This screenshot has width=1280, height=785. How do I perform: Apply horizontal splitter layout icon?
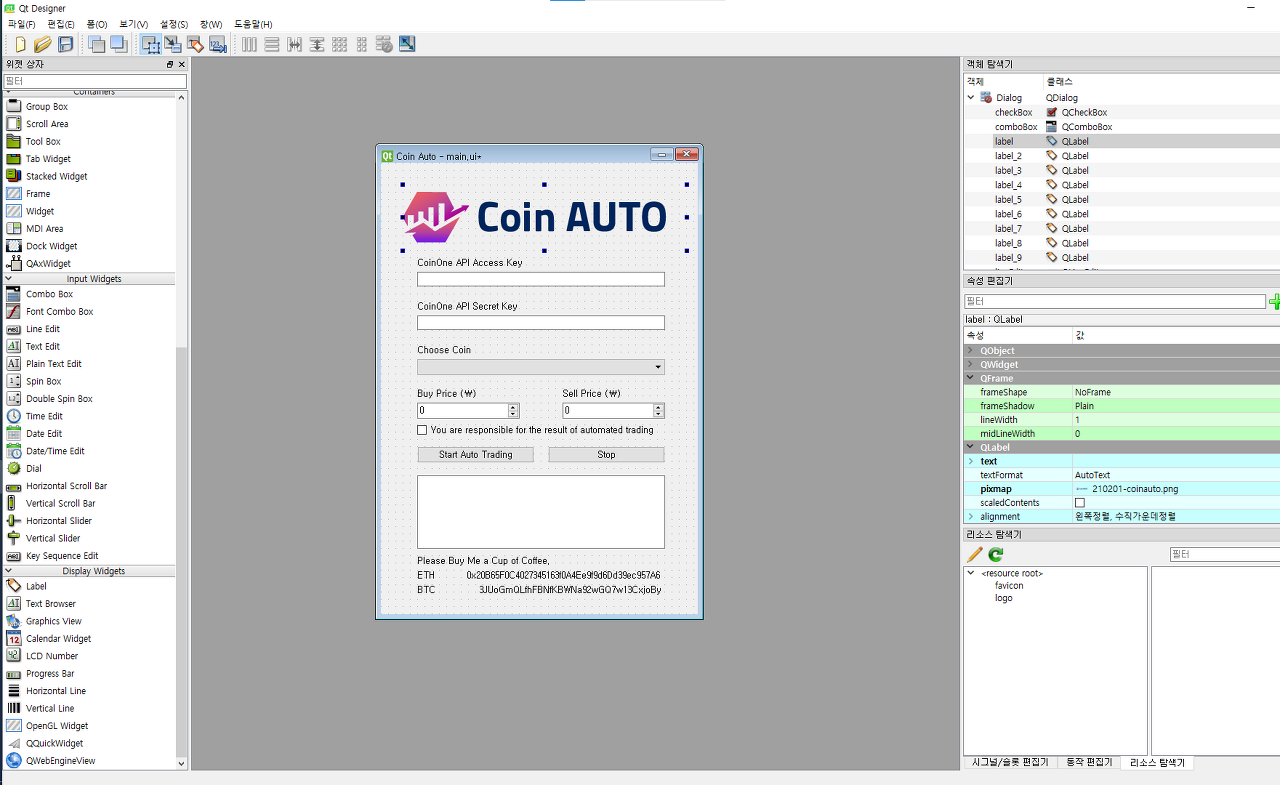[294, 44]
